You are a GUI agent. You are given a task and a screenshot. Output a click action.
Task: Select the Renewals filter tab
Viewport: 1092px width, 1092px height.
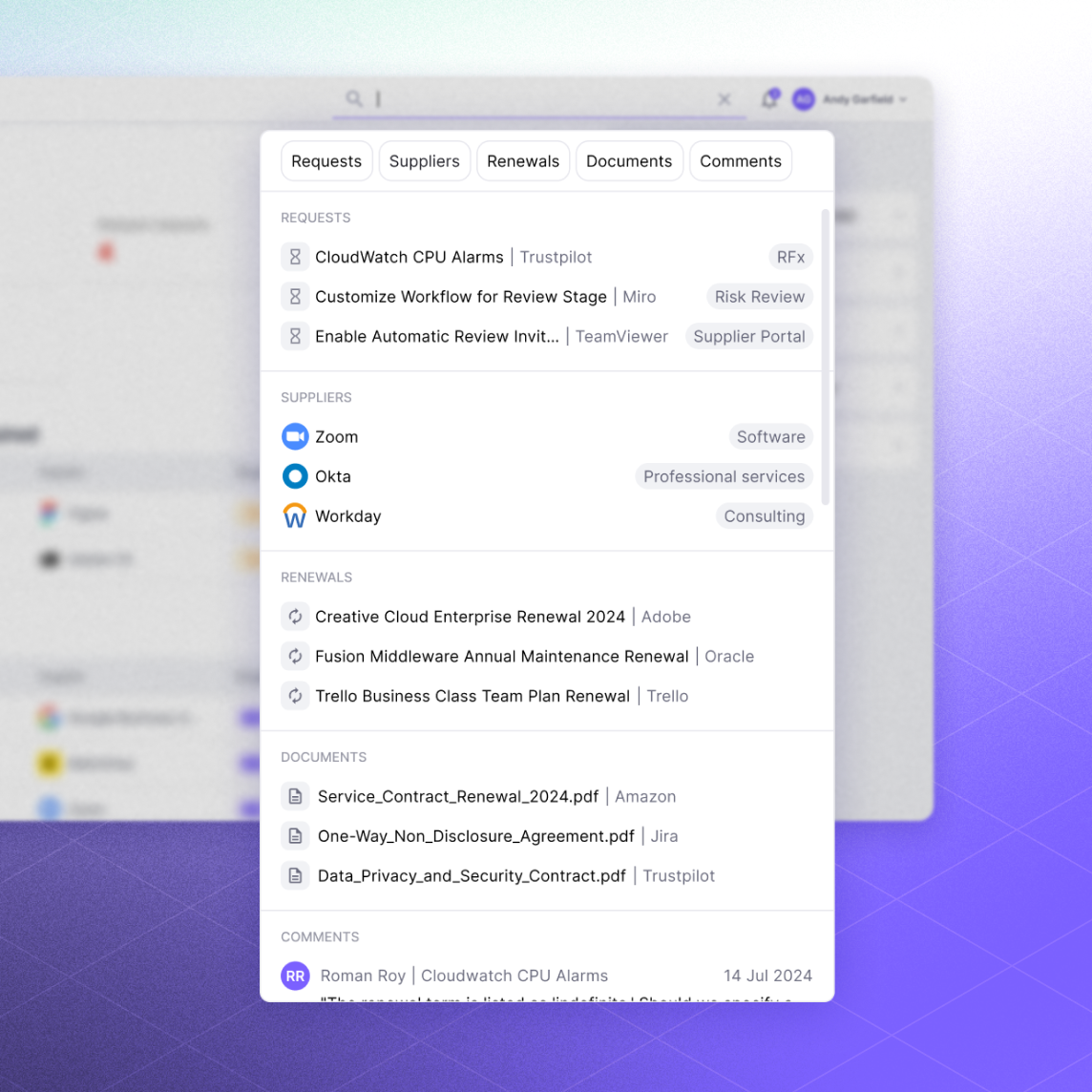pos(523,161)
